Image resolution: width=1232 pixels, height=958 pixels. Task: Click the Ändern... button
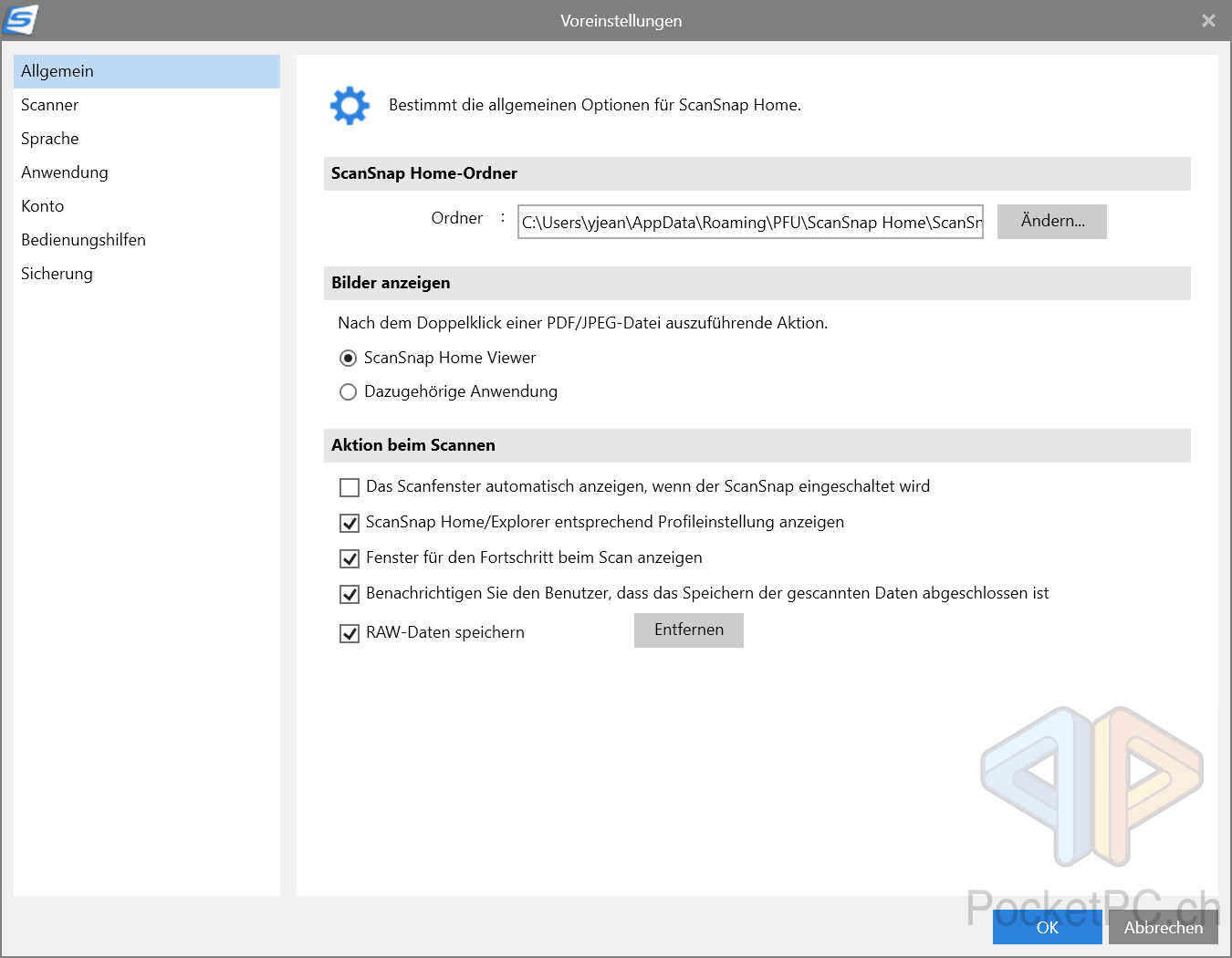[x=1052, y=222]
